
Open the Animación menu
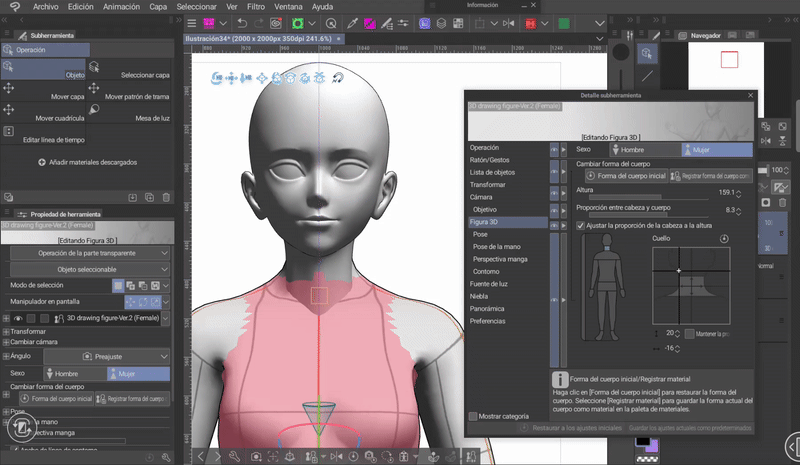(x=121, y=6)
